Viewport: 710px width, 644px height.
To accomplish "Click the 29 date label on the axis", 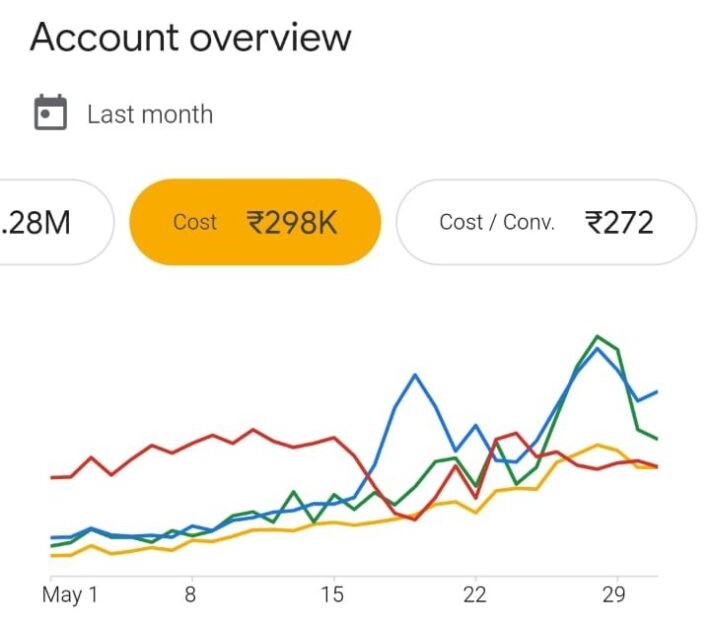I will 616,595.
